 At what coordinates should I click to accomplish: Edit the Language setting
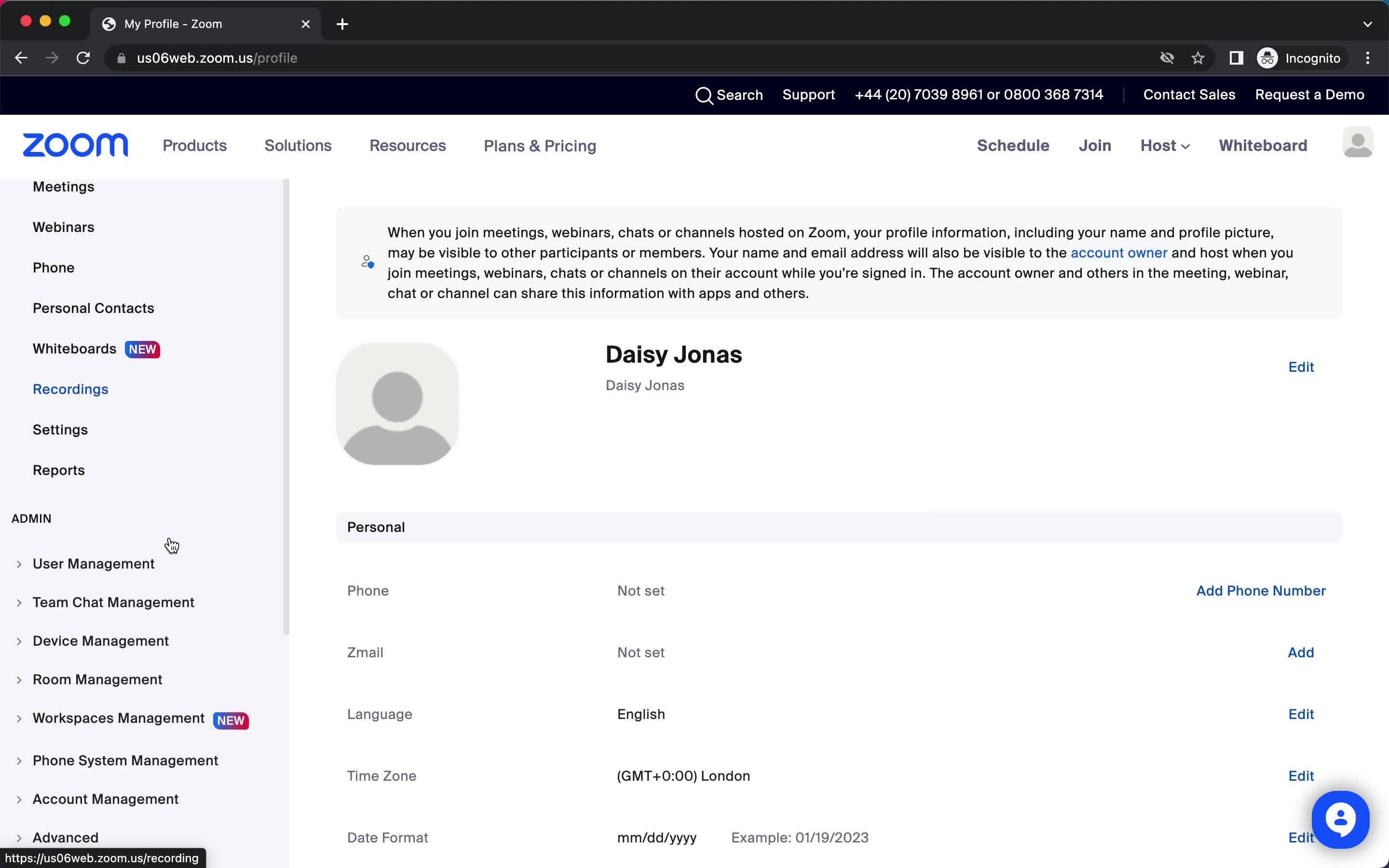click(1301, 714)
